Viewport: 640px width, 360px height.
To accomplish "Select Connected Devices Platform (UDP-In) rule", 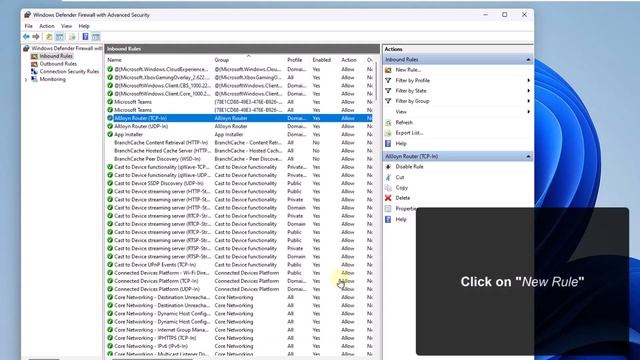I will point(239,289).
